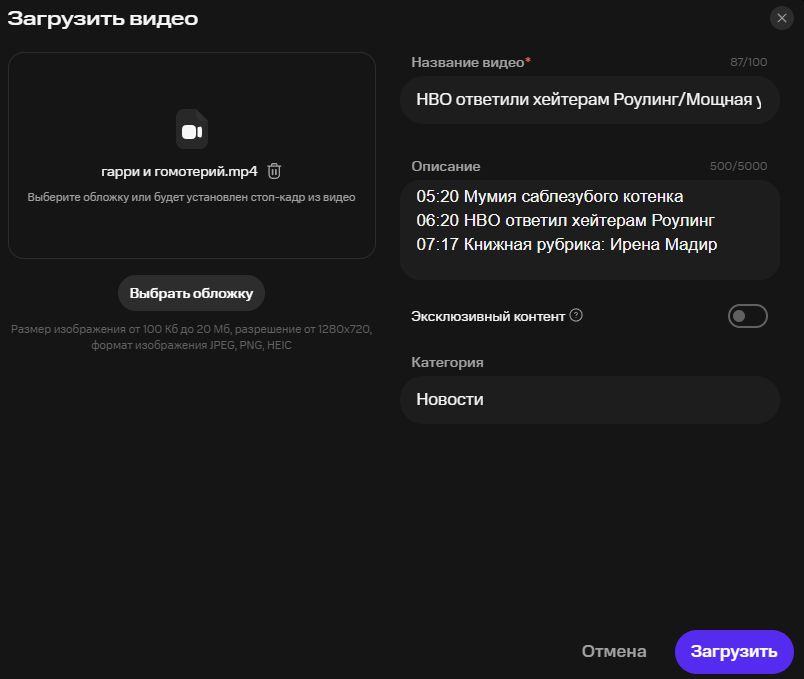Click the Выбрать обложку button
804x679 pixels.
pos(191,293)
